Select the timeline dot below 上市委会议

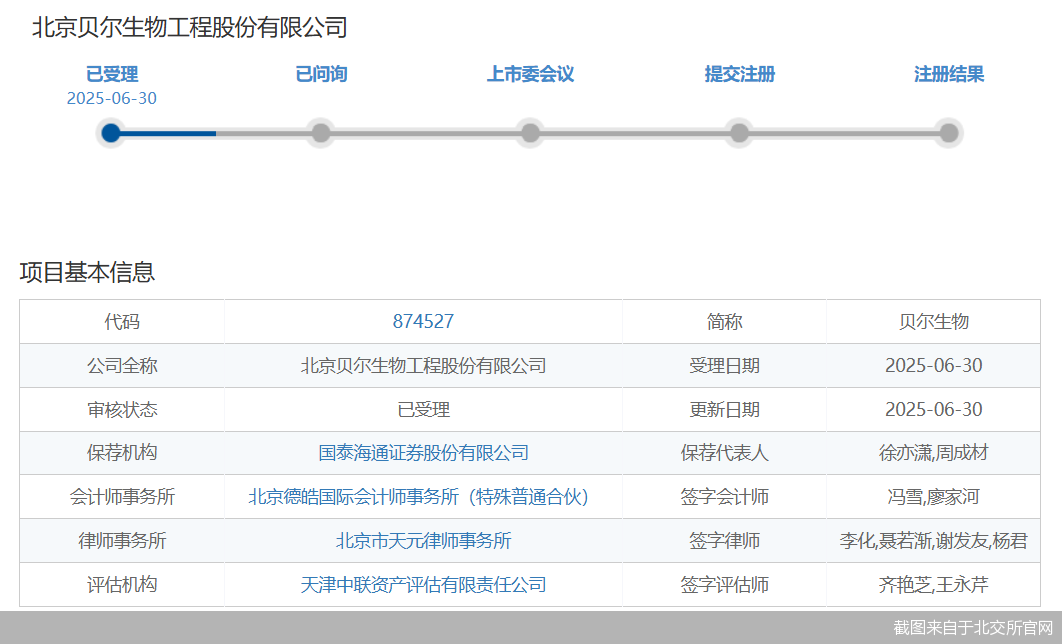(x=530, y=133)
